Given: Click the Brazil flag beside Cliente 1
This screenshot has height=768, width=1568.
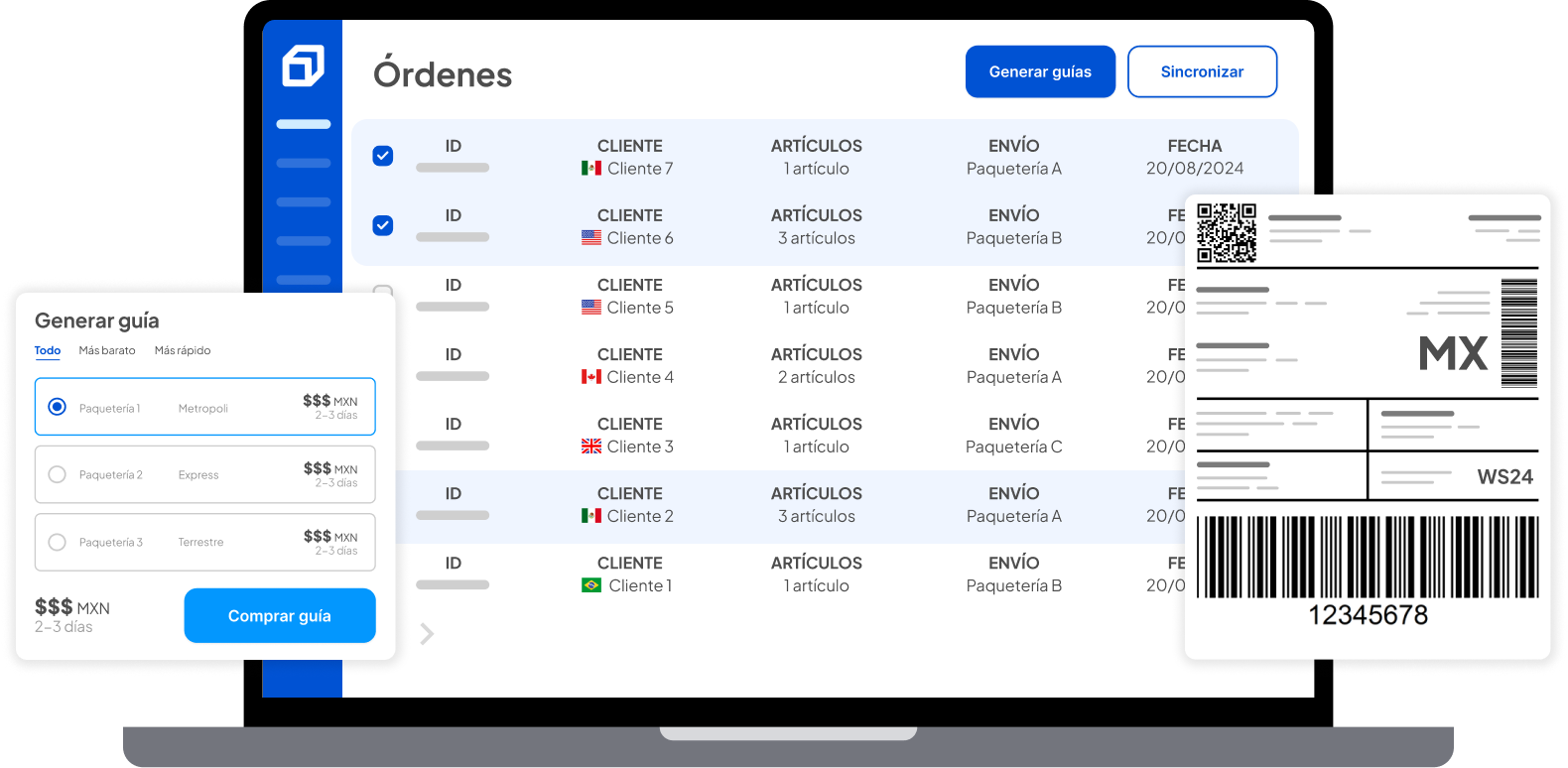Looking at the screenshot, I should pyautogui.click(x=591, y=585).
